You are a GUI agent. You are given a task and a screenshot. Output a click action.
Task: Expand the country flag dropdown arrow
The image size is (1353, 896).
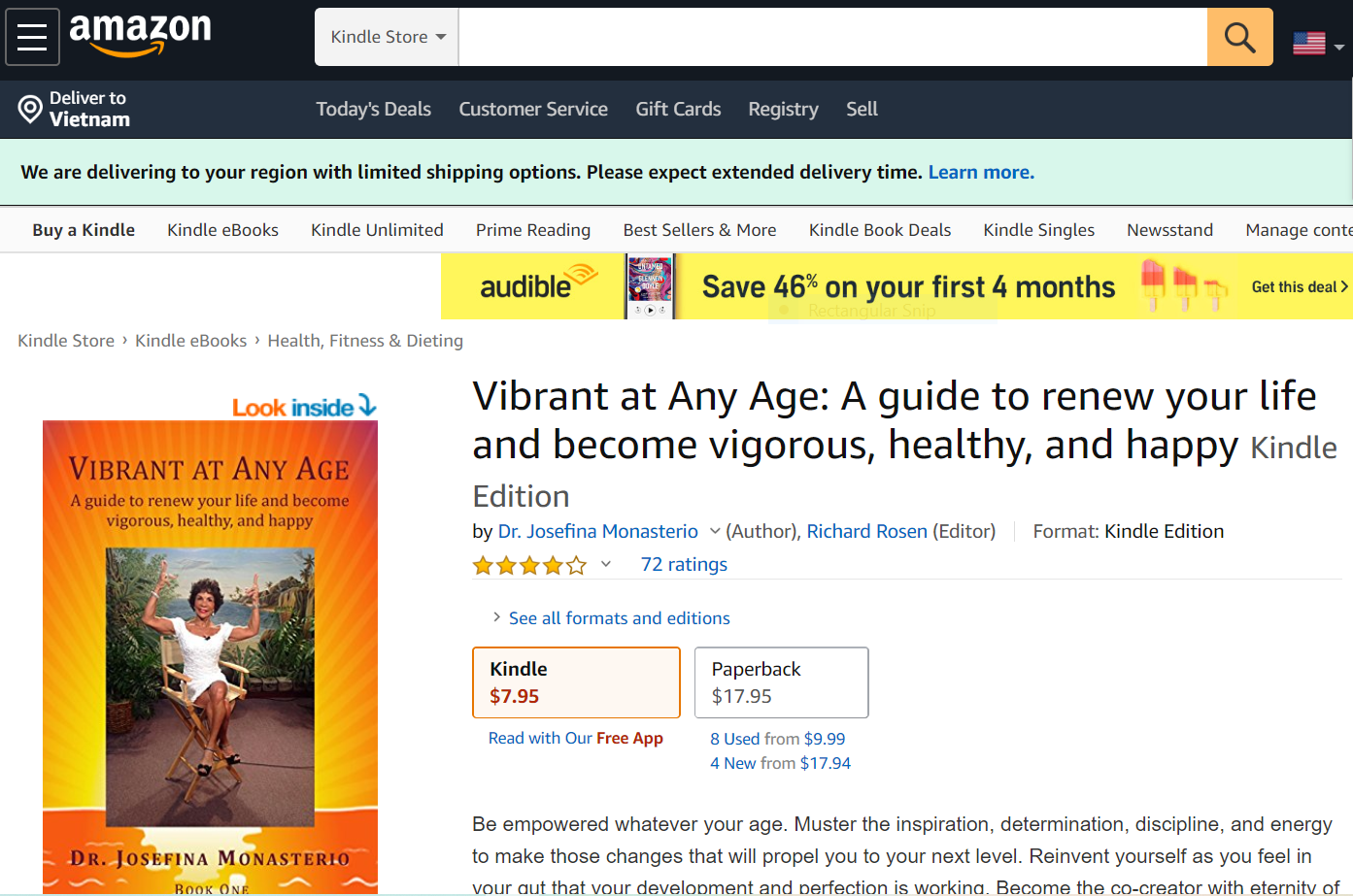click(x=1339, y=47)
